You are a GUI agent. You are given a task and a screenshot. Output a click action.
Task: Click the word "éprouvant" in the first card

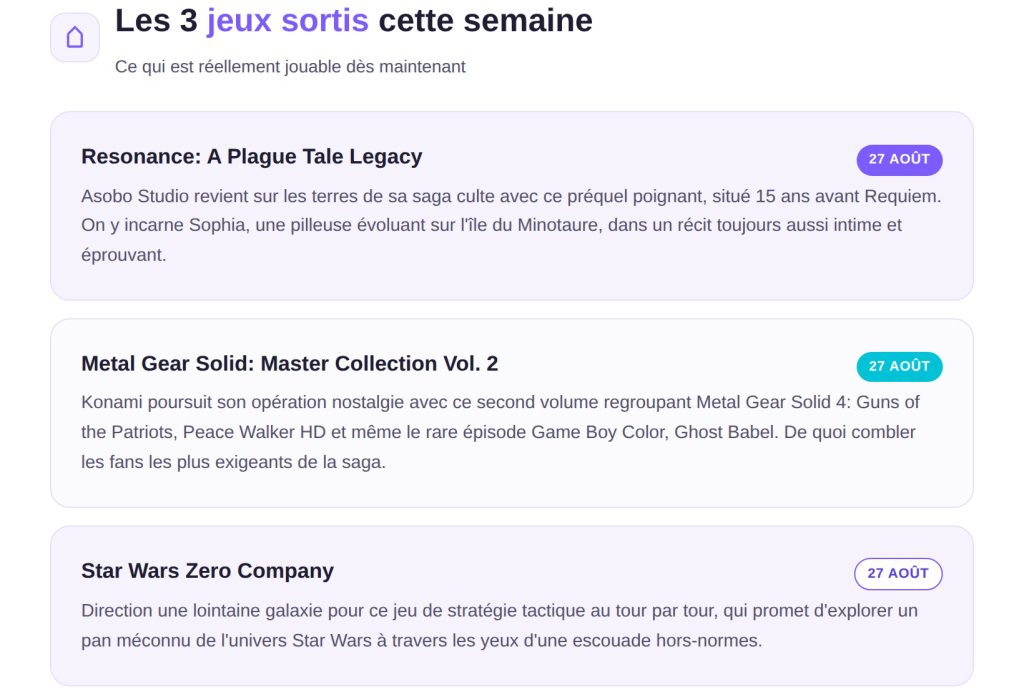123,255
